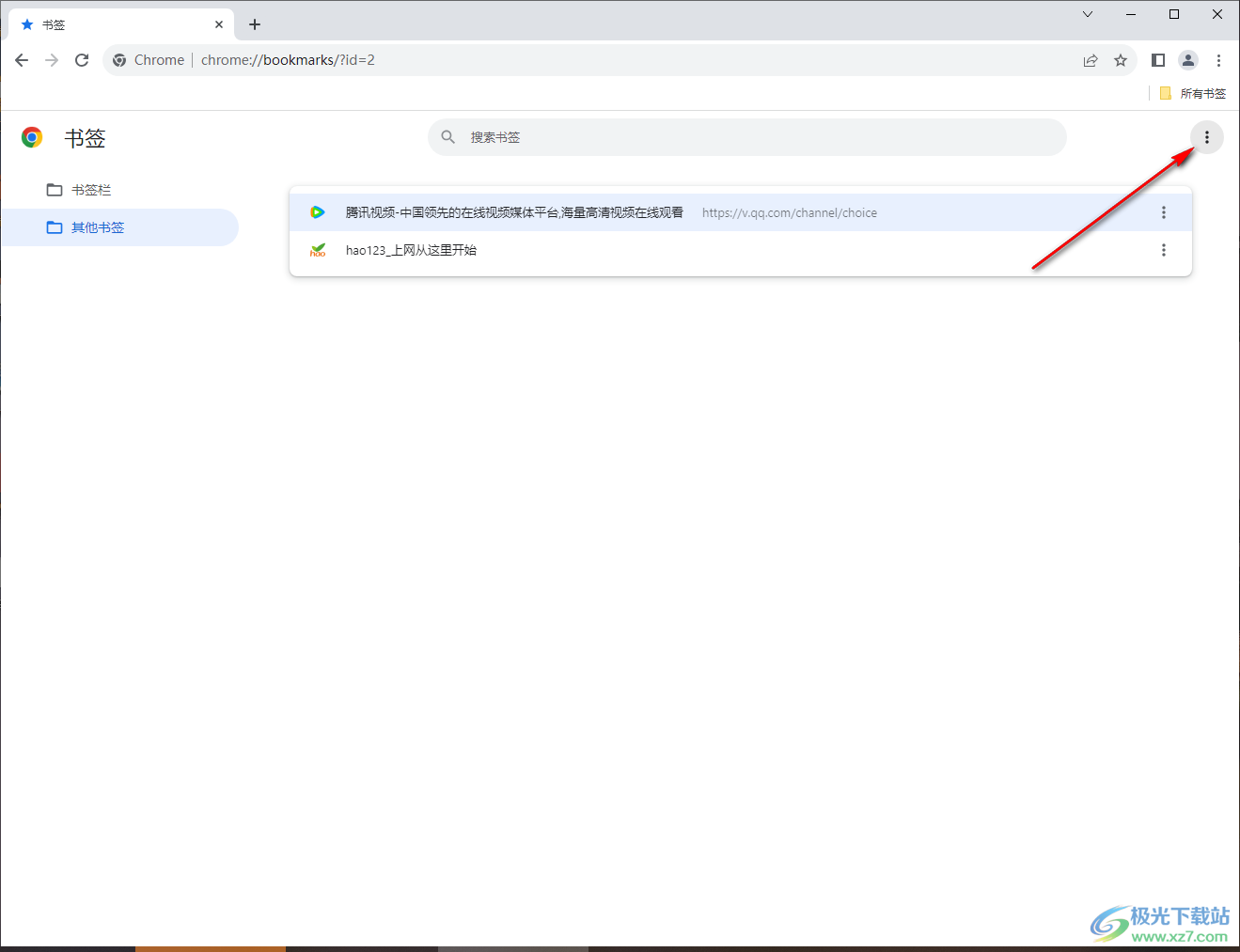Switch to the 书签 tab
The width and height of the screenshot is (1240, 952).
point(121,24)
